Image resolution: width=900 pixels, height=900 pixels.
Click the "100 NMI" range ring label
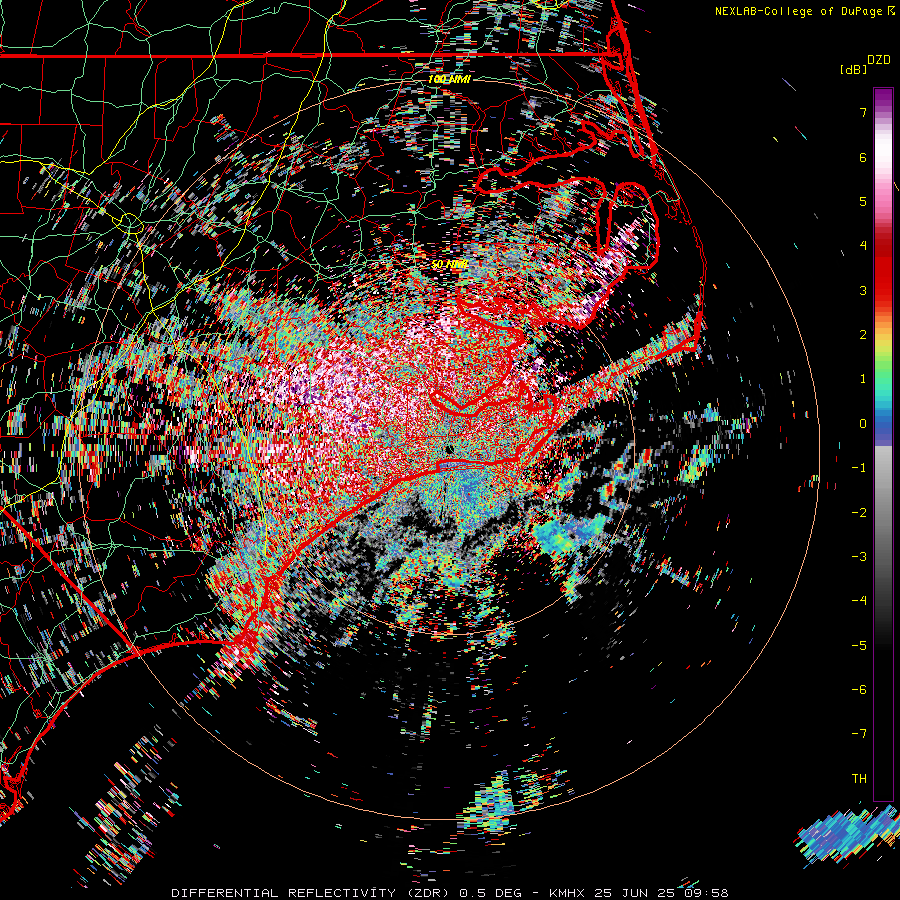(x=449, y=79)
